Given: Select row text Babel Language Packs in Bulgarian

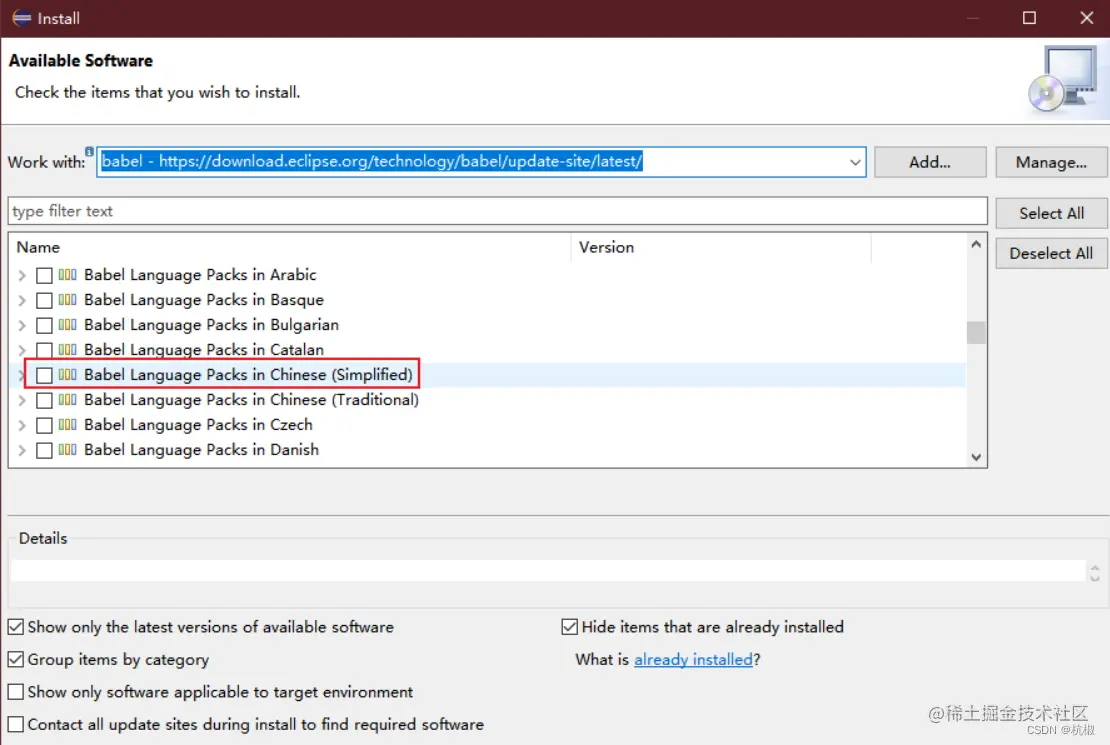Looking at the screenshot, I should point(212,324).
